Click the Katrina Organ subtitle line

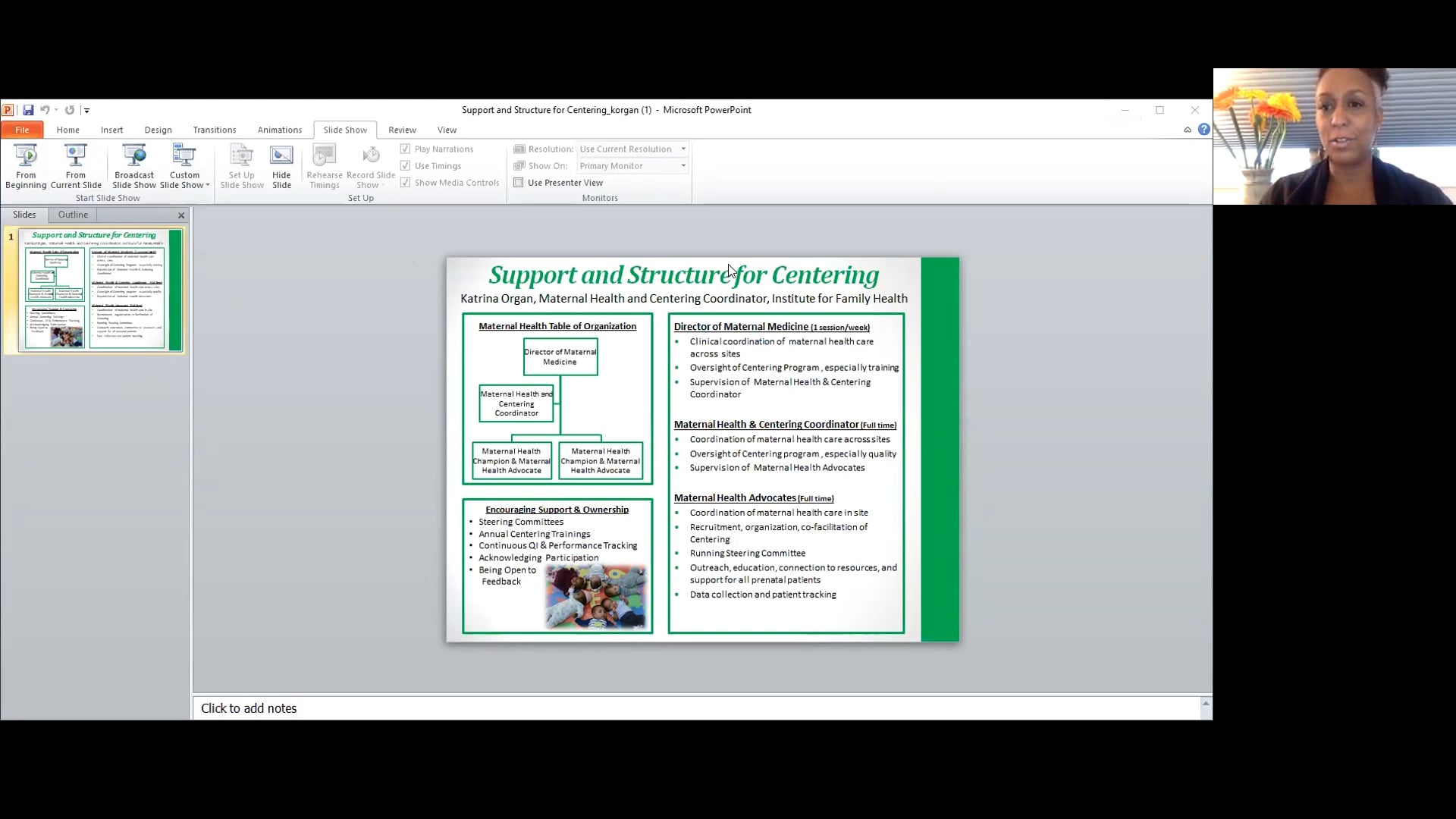tap(684, 299)
